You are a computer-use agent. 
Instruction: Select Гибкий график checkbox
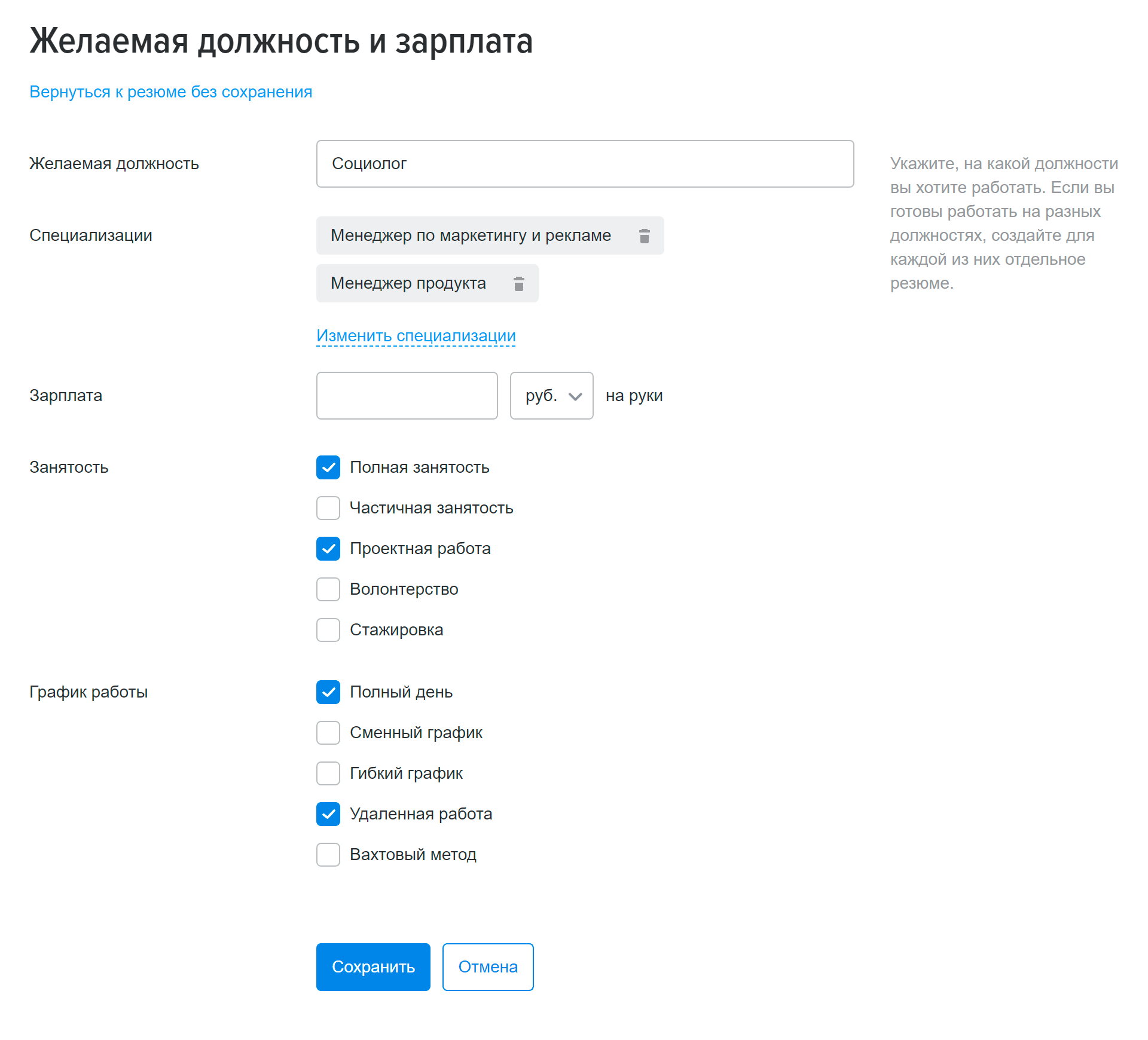click(x=328, y=773)
